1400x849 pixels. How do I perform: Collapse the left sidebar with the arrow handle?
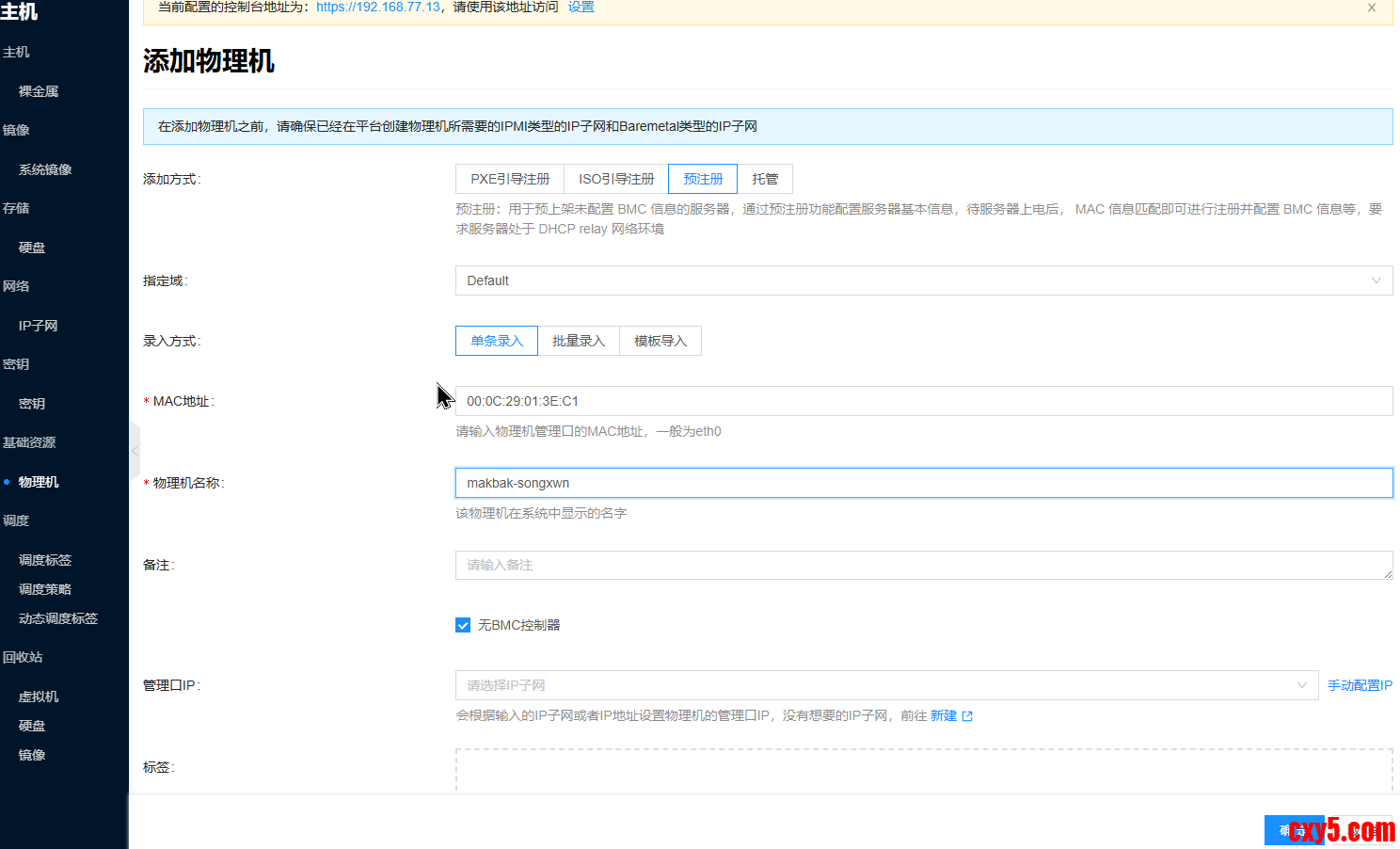pos(135,451)
